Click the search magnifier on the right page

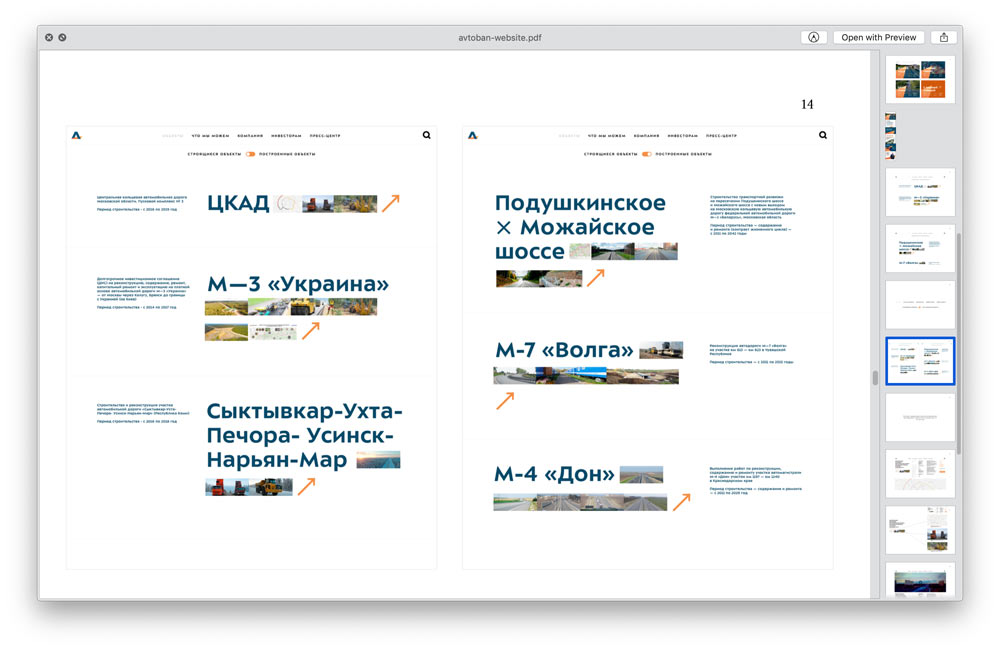point(823,135)
